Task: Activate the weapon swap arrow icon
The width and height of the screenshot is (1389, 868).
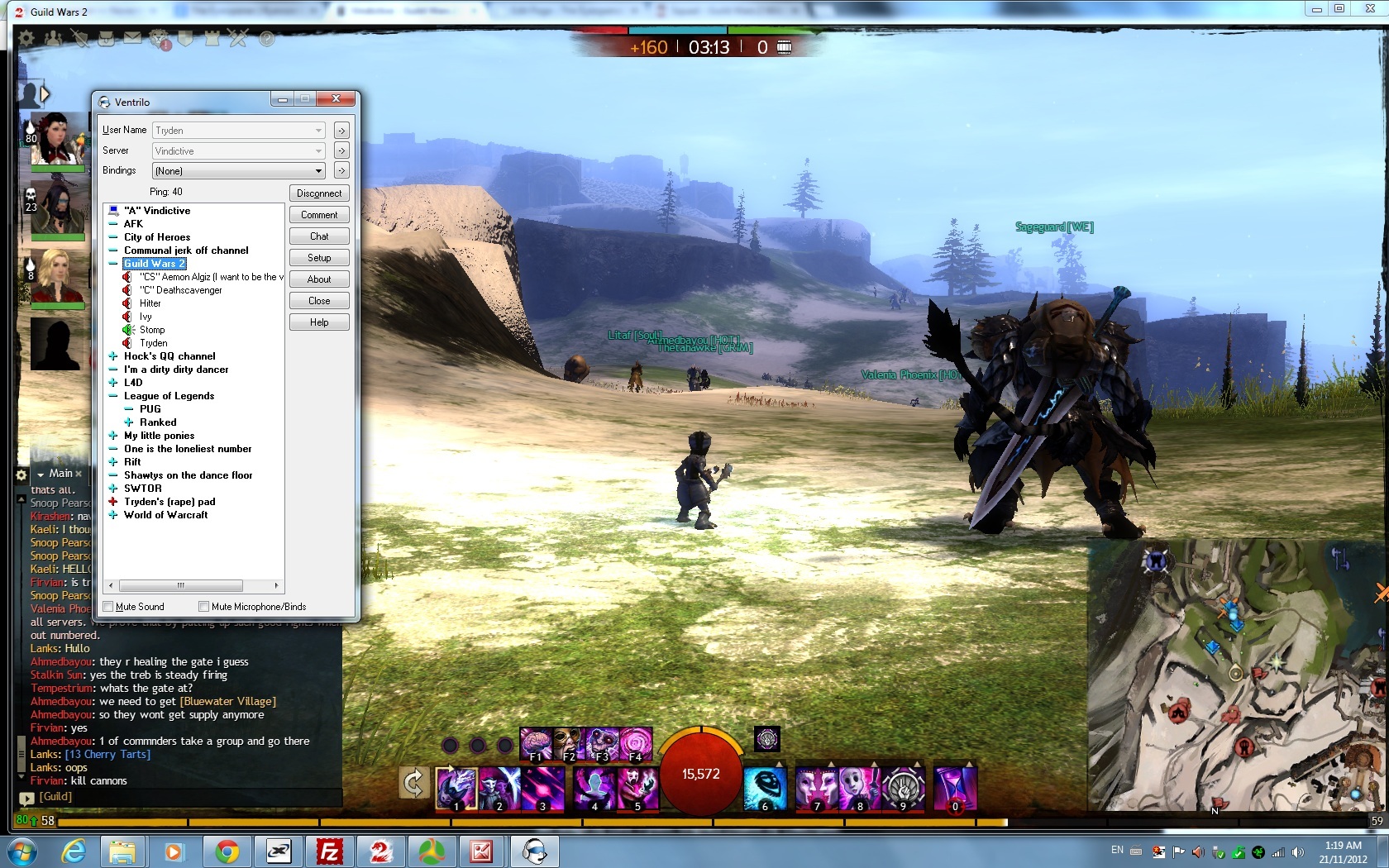Action: tap(413, 782)
